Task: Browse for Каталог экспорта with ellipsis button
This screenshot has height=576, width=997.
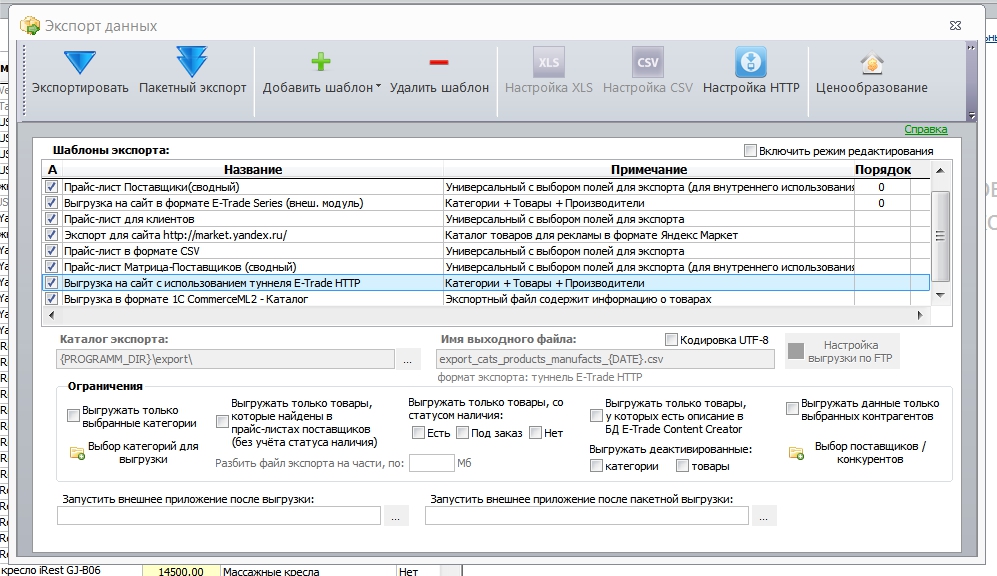Action: coord(408,359)
